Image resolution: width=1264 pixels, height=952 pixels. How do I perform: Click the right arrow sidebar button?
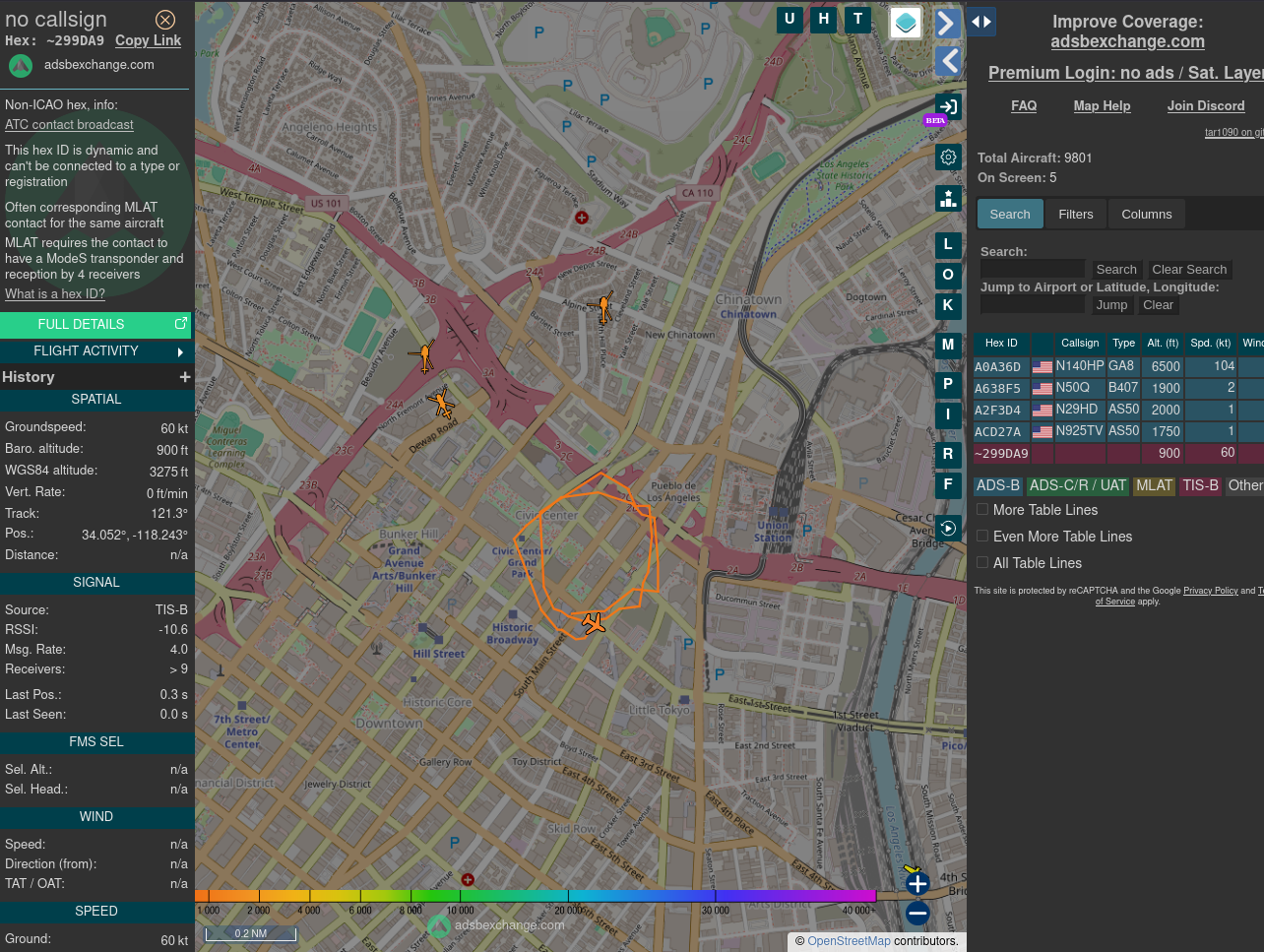[947, 23]
